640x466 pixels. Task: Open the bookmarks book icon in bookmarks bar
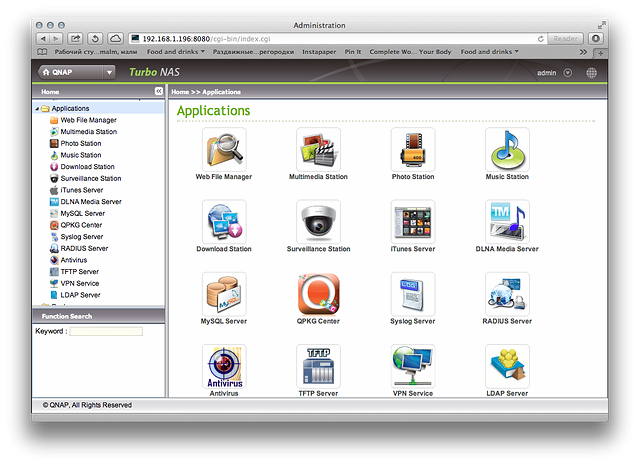tap(42, 52)
